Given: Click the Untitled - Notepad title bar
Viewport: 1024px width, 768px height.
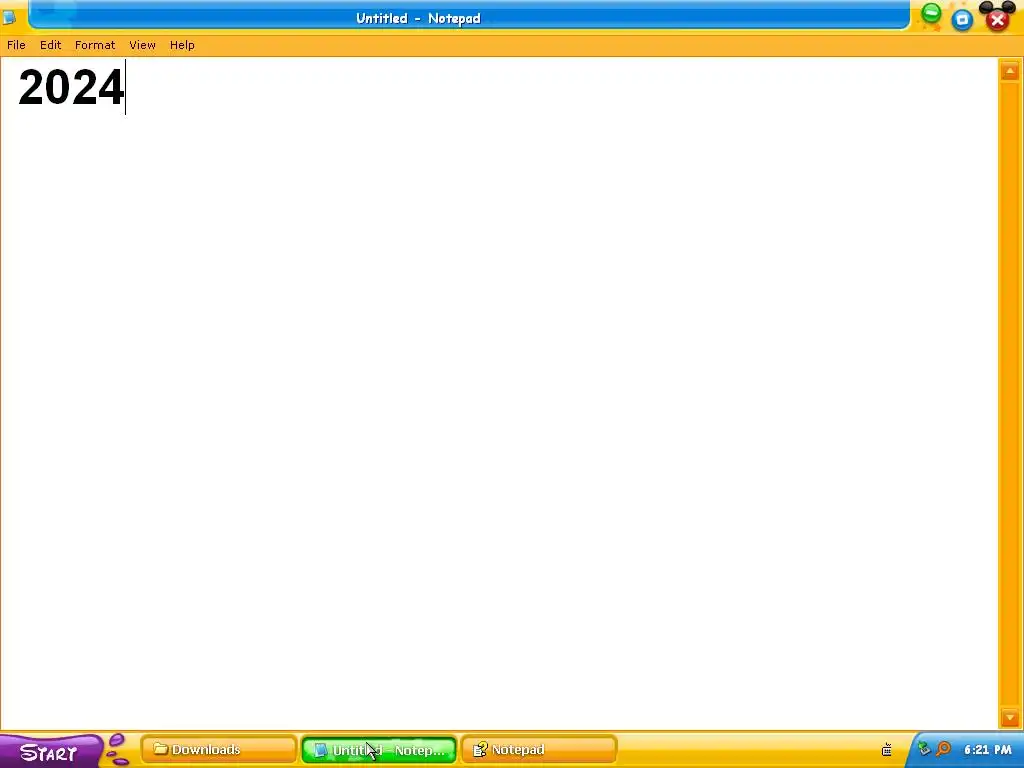Looking at the screenshot, I should [469, 16].
